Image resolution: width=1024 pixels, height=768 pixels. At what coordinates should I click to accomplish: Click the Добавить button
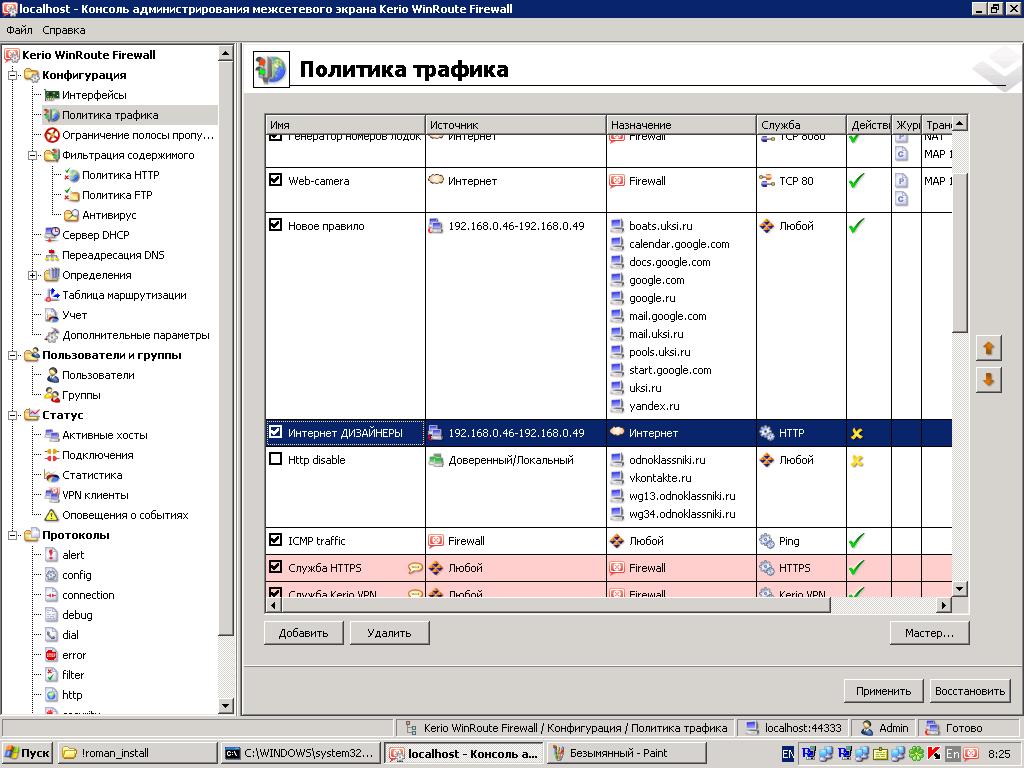point(304,633)
